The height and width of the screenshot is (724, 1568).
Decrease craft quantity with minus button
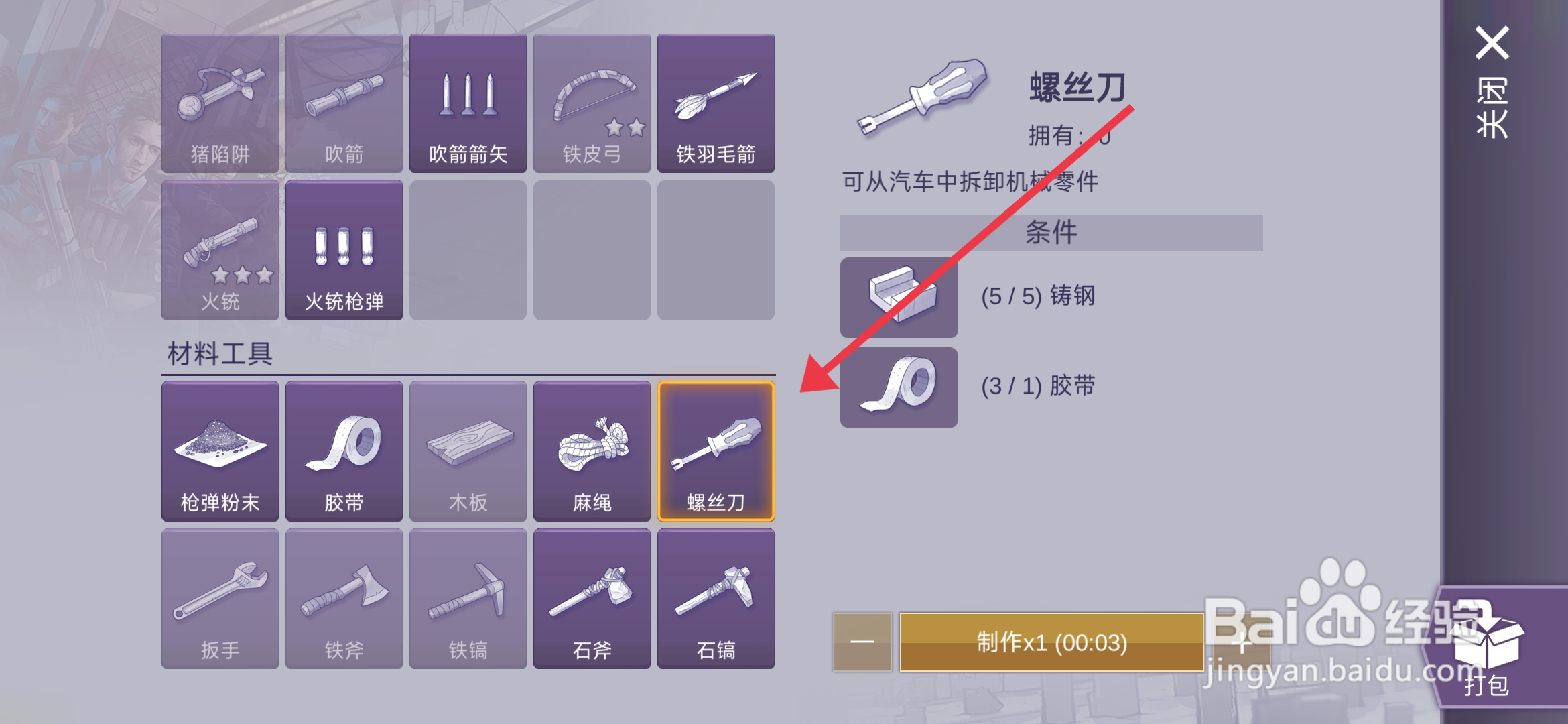[x=862, y=642]
